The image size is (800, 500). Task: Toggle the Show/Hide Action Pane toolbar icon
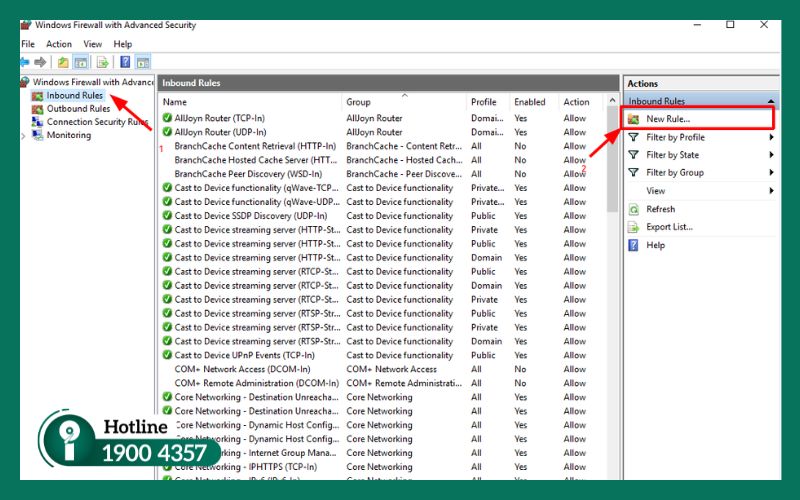(x=143, y=62)
